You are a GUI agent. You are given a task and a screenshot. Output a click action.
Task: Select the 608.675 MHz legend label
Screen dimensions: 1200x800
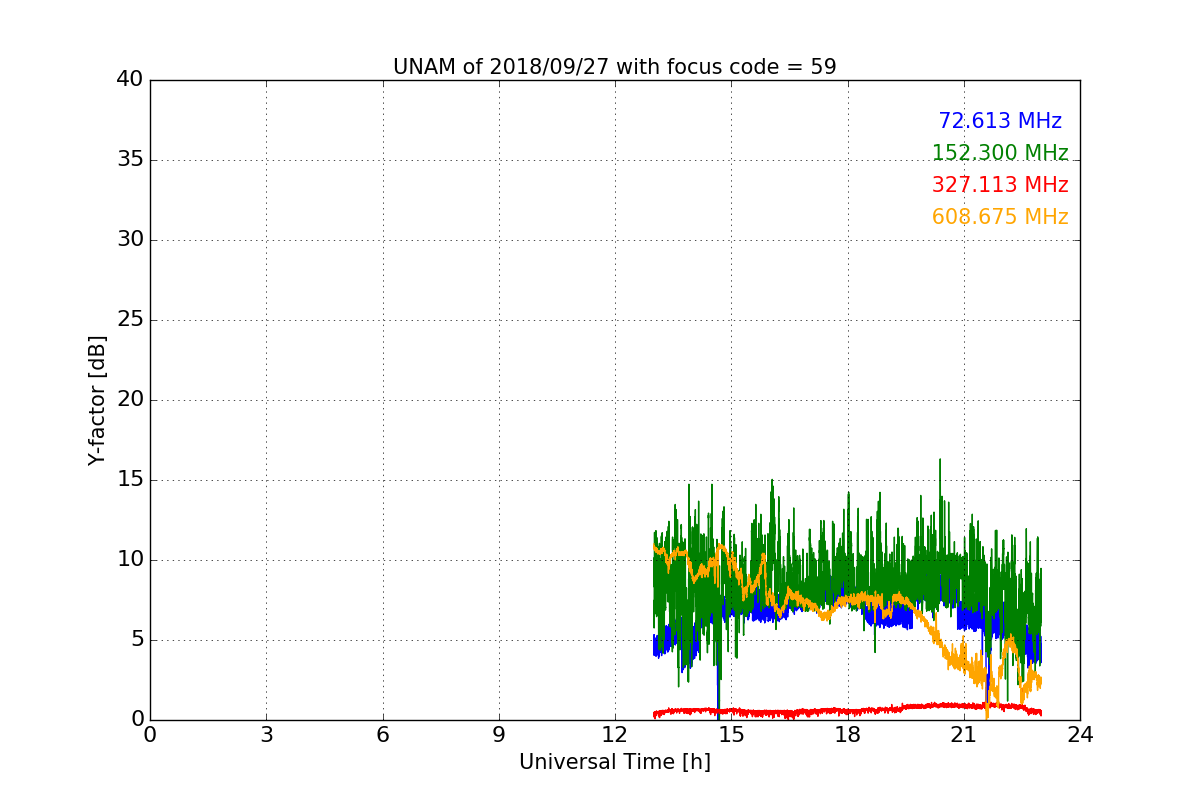[1000, 217]
